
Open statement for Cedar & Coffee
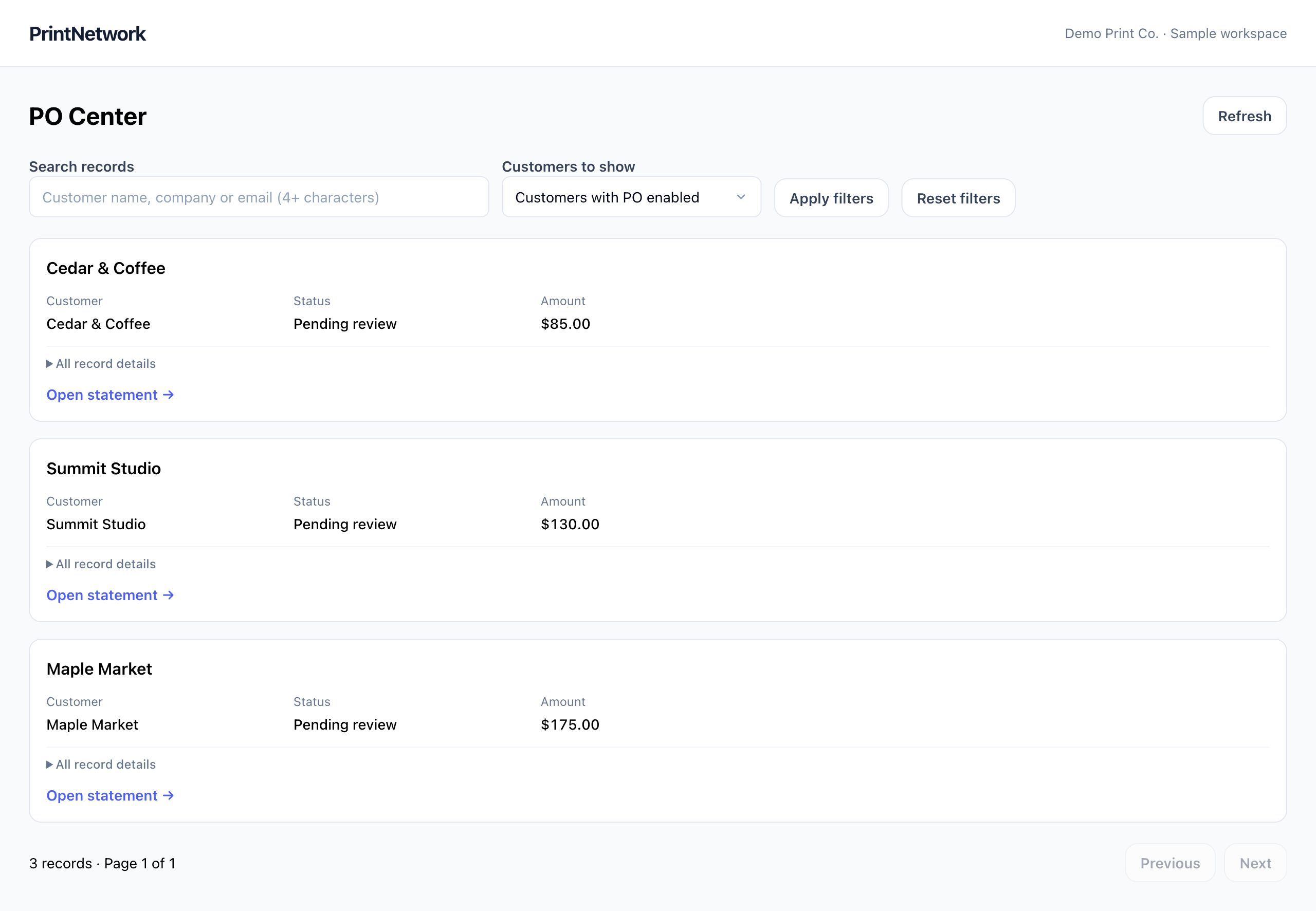pos(110,395)
